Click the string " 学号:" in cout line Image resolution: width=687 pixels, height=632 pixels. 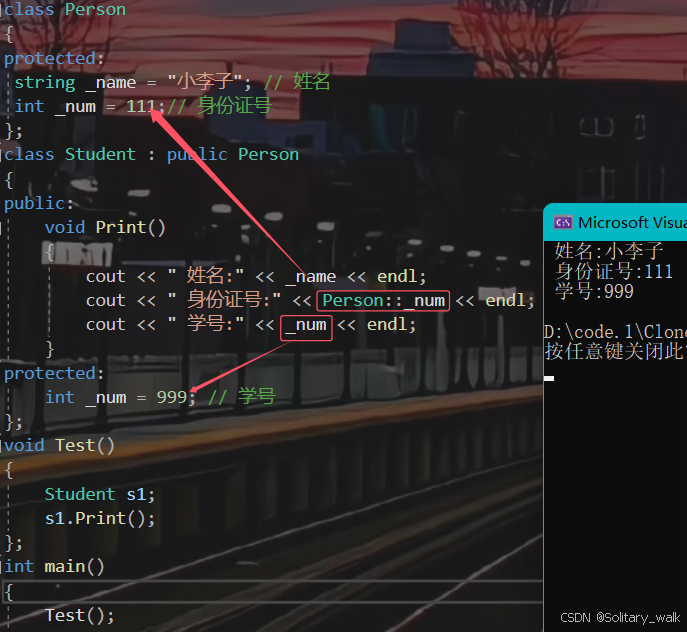[x=206, y=324]
